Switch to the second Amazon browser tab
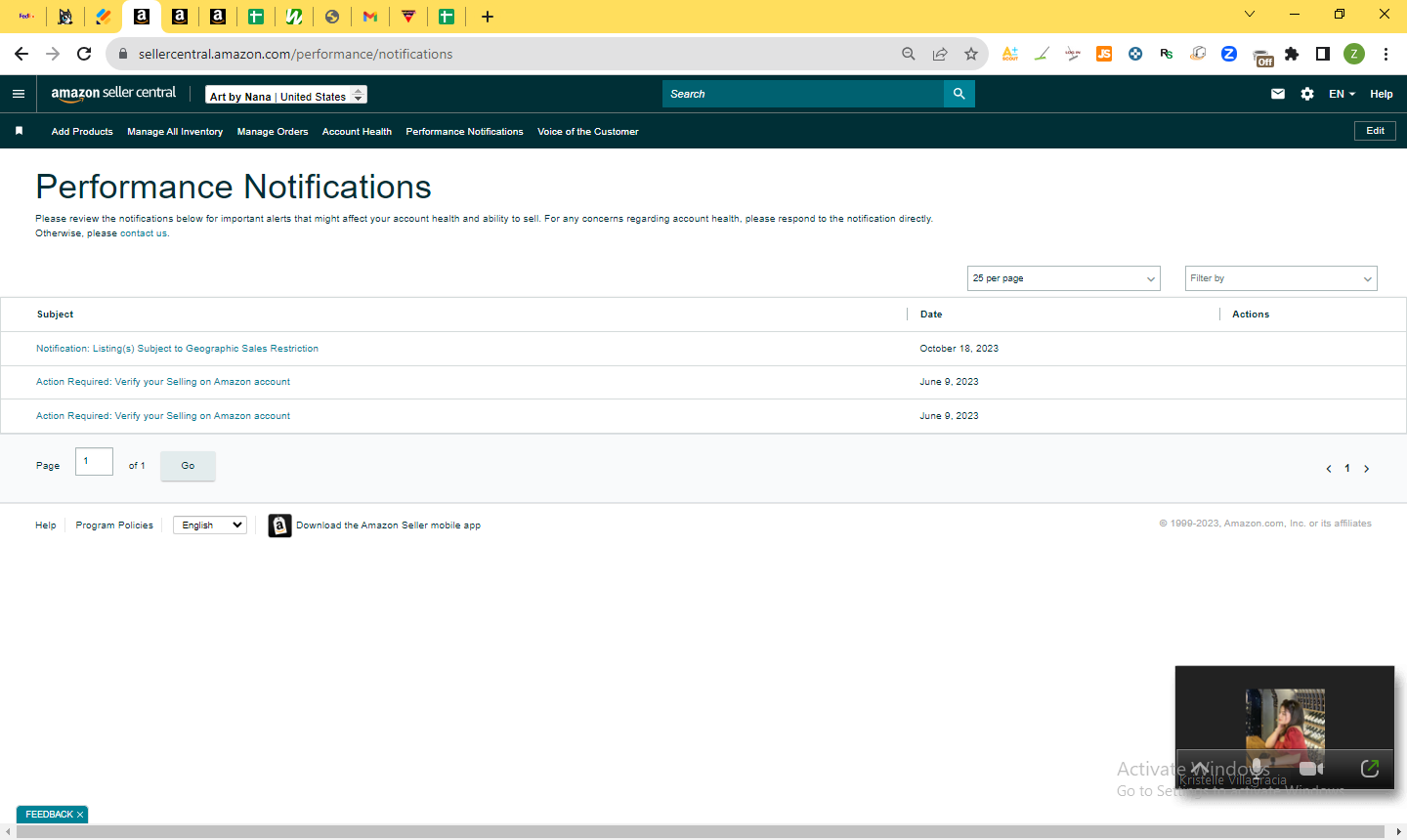 click(180, 17)
